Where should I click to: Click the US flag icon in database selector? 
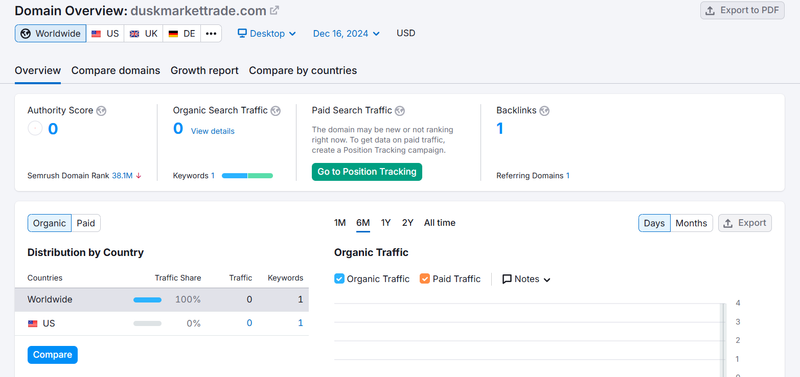tap(96, 34)
